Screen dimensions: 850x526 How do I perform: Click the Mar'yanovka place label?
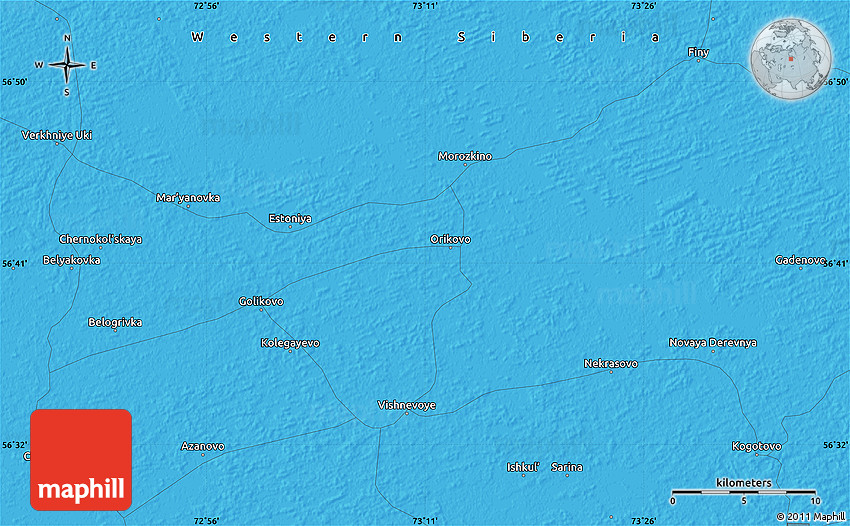(x=188, y=198)
